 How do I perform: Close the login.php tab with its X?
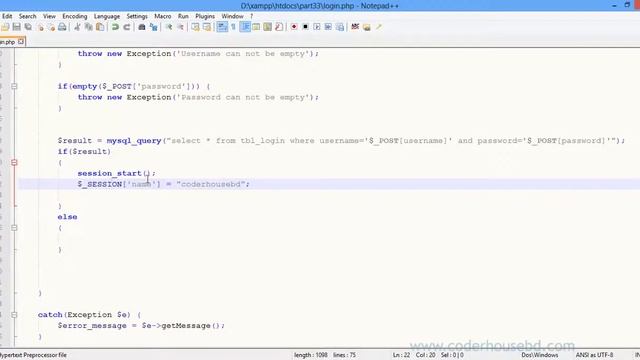point(21,42)
